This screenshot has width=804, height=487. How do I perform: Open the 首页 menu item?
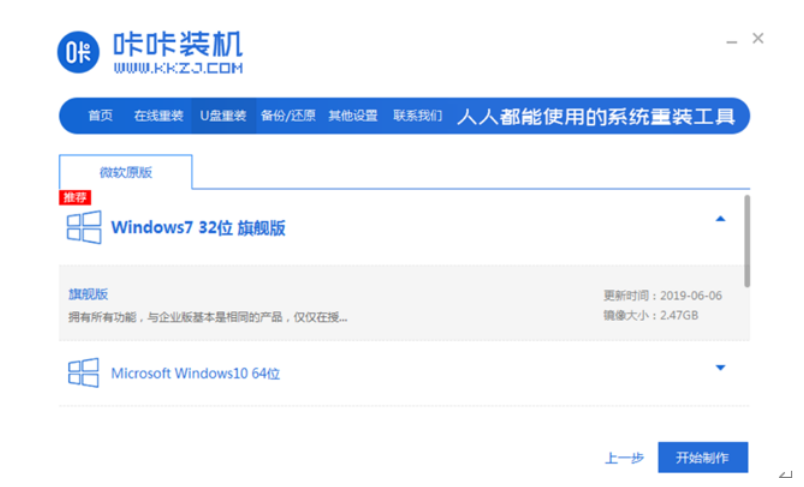coord(100,116)
